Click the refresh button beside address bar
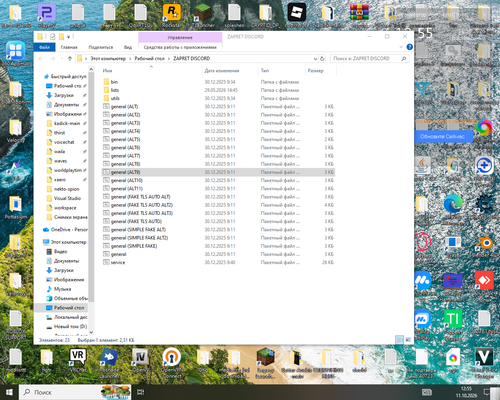The height and width of the screenshot is (400, 500). click(x=322, y=59)
